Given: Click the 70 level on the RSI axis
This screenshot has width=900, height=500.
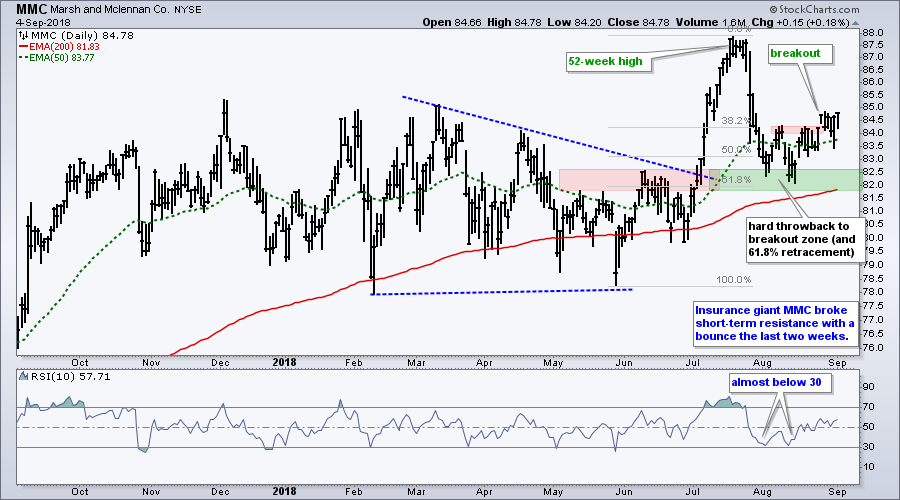Looking at the screenshot, I should (868, 407).
